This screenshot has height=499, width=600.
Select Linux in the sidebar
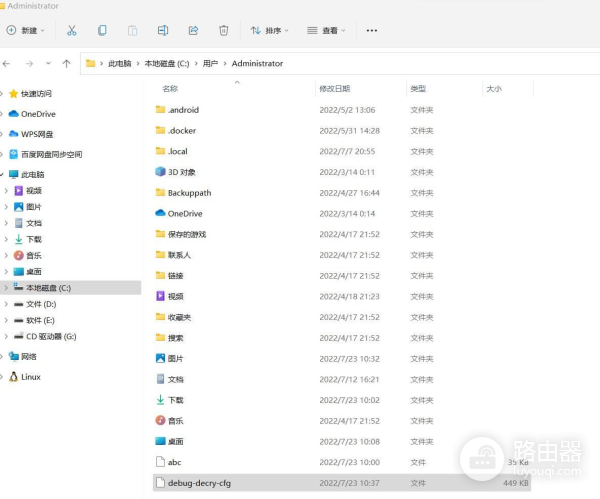point(31,377)
